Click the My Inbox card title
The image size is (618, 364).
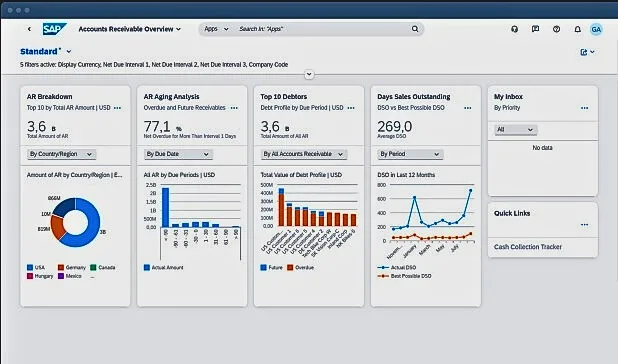pyautogui.click(x=508, y=97)
